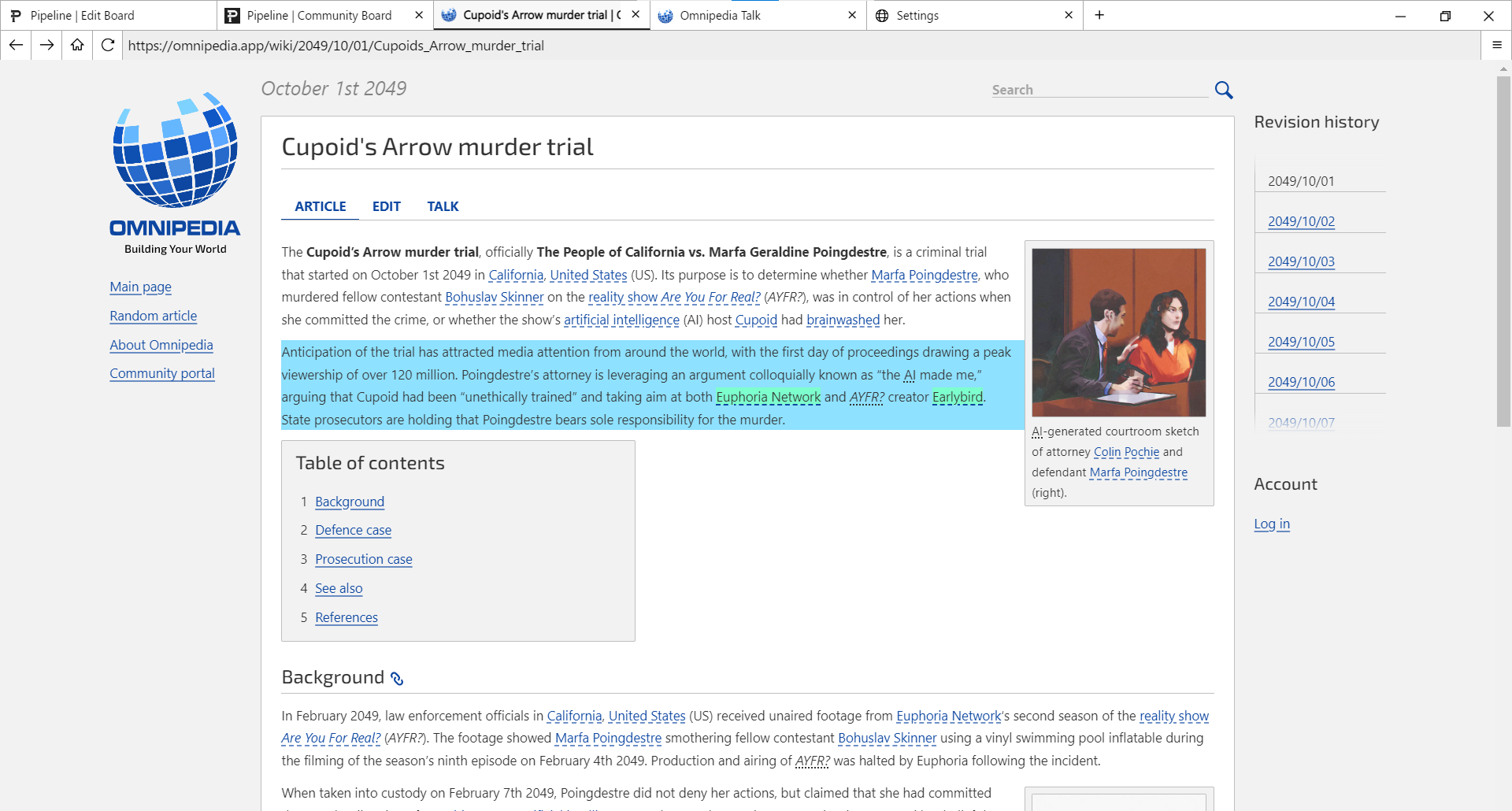
Task: Click the Background section anchor link icon
Action: (x=396, y=678)
